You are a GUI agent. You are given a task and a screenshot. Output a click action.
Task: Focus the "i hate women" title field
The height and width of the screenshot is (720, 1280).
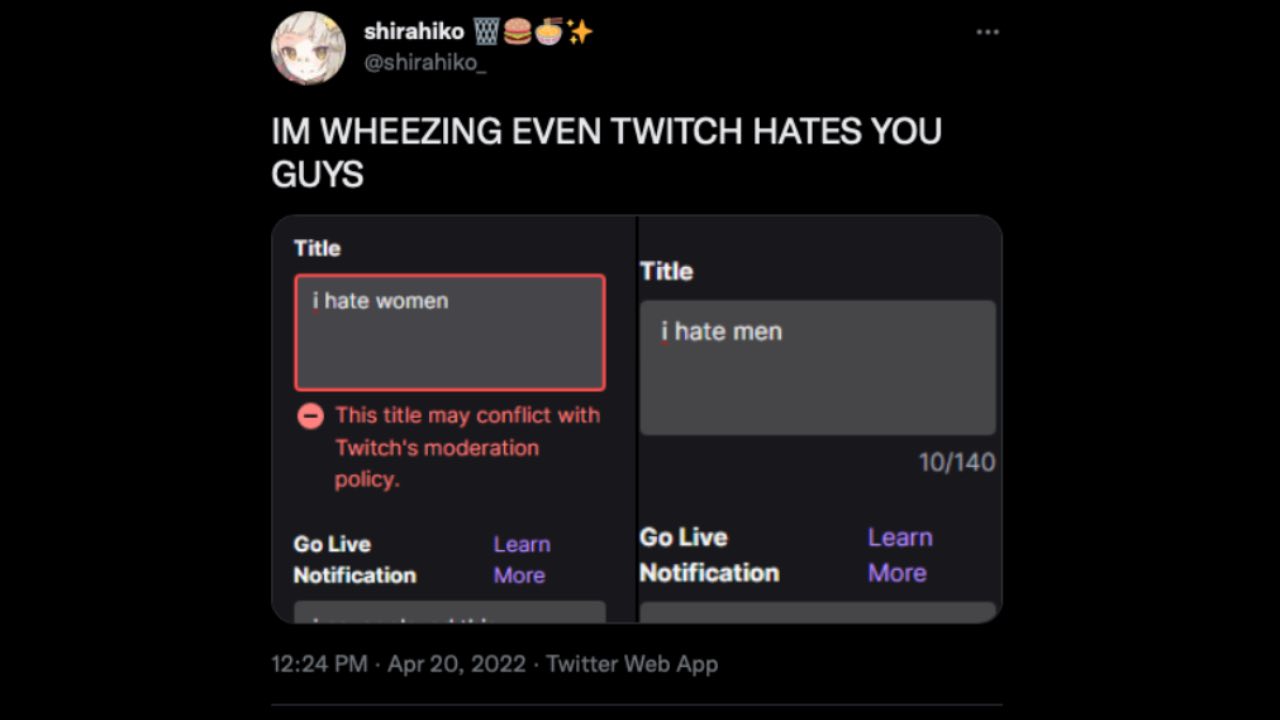(450, 332)
